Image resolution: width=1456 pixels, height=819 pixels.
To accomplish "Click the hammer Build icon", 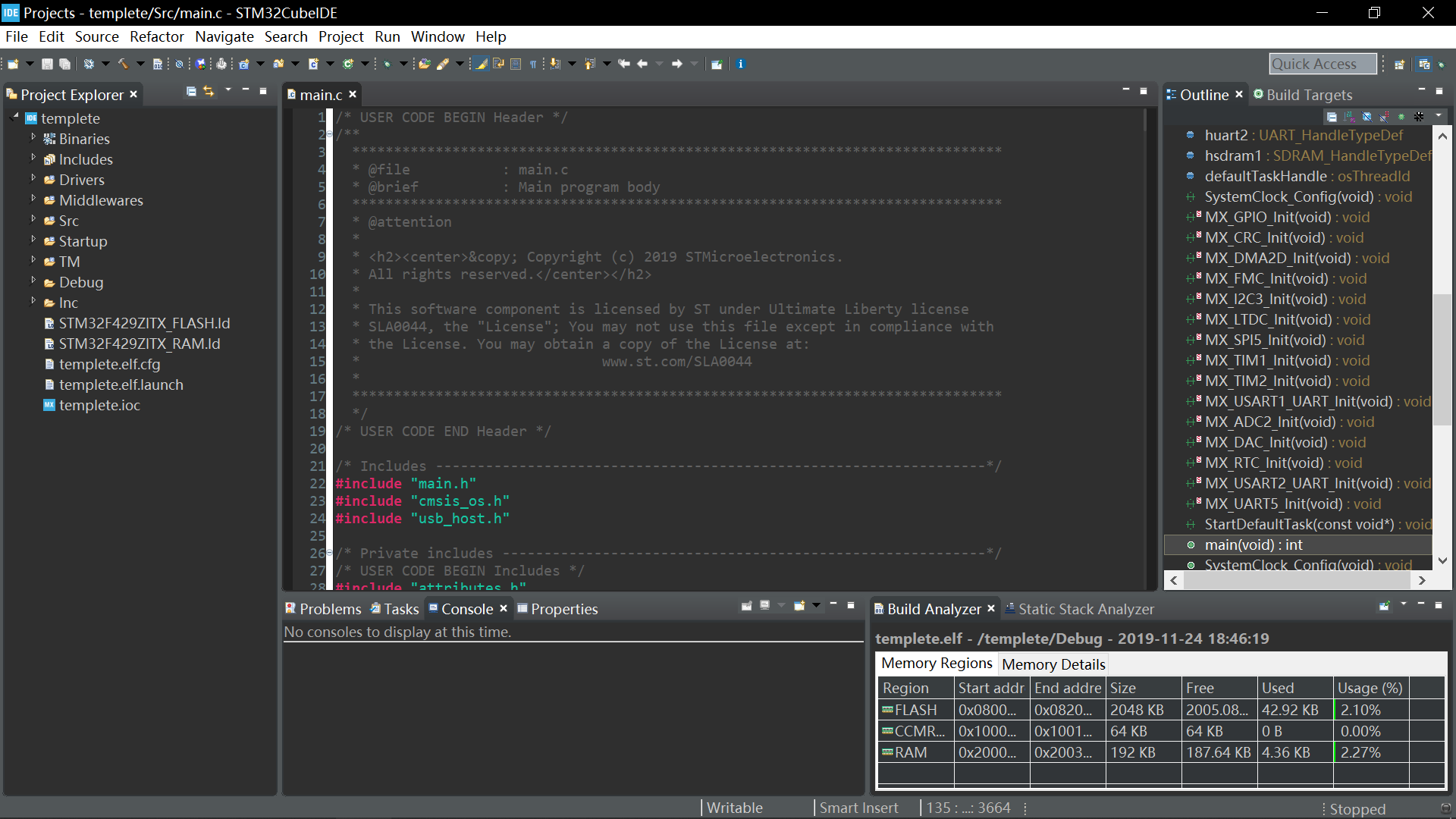I will [124, 64].
